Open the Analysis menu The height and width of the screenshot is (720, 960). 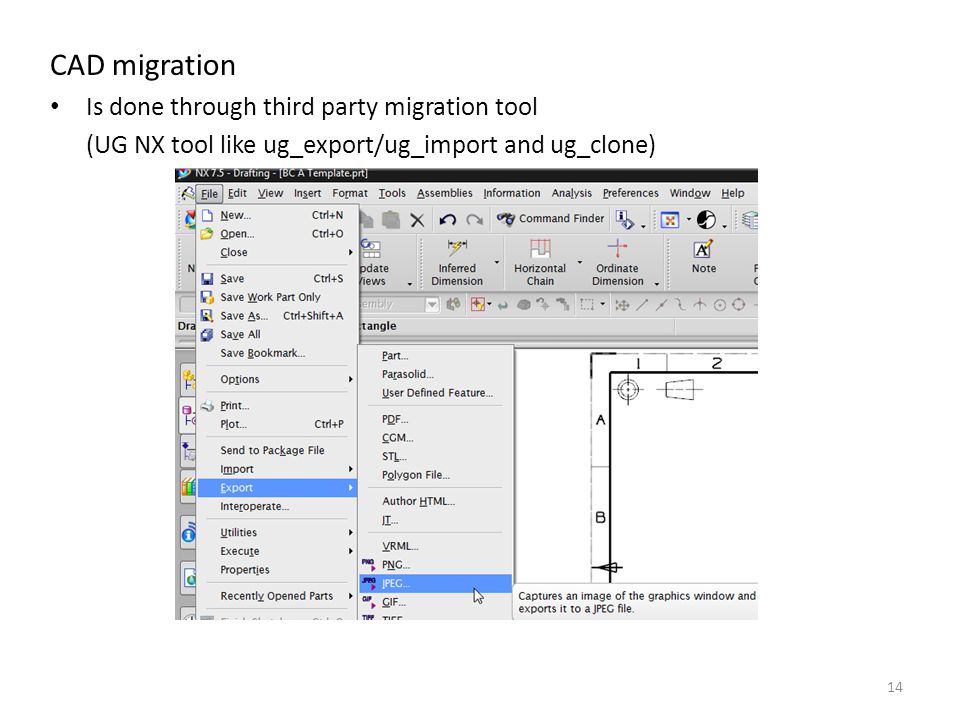point(572,193)
